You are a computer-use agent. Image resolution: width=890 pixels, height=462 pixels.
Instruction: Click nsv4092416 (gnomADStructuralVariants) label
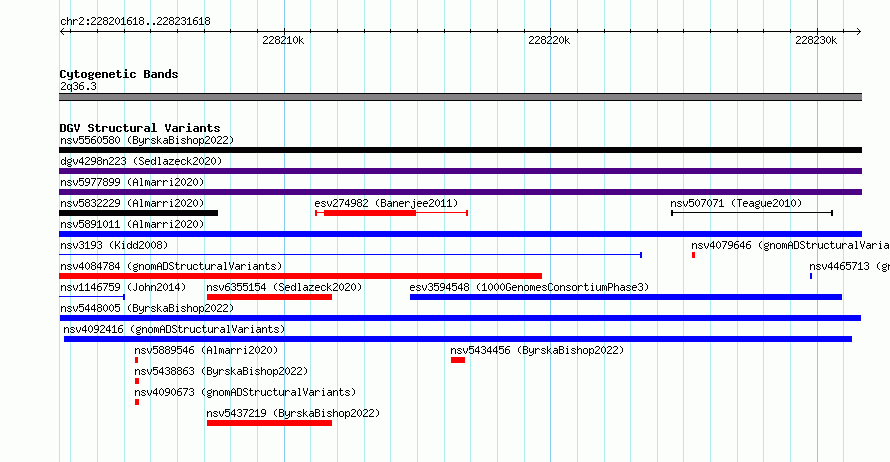(174, 329)
